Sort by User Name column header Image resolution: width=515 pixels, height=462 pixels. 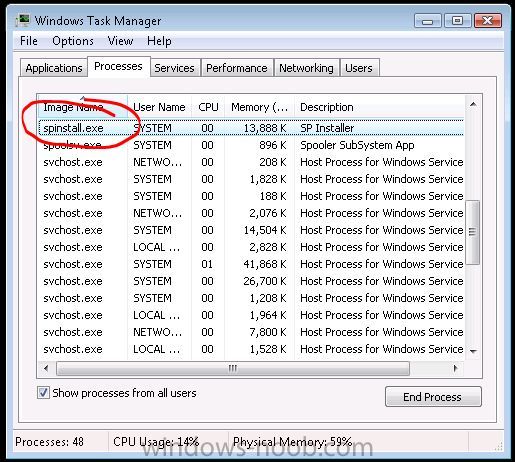pos(159,107)
